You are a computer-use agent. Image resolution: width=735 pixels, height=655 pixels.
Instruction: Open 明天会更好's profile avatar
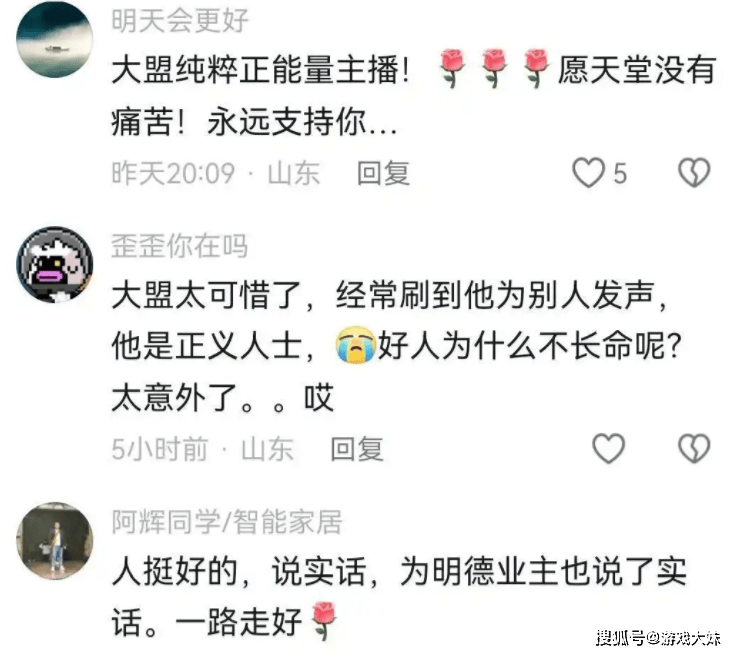tap(54, 39)
